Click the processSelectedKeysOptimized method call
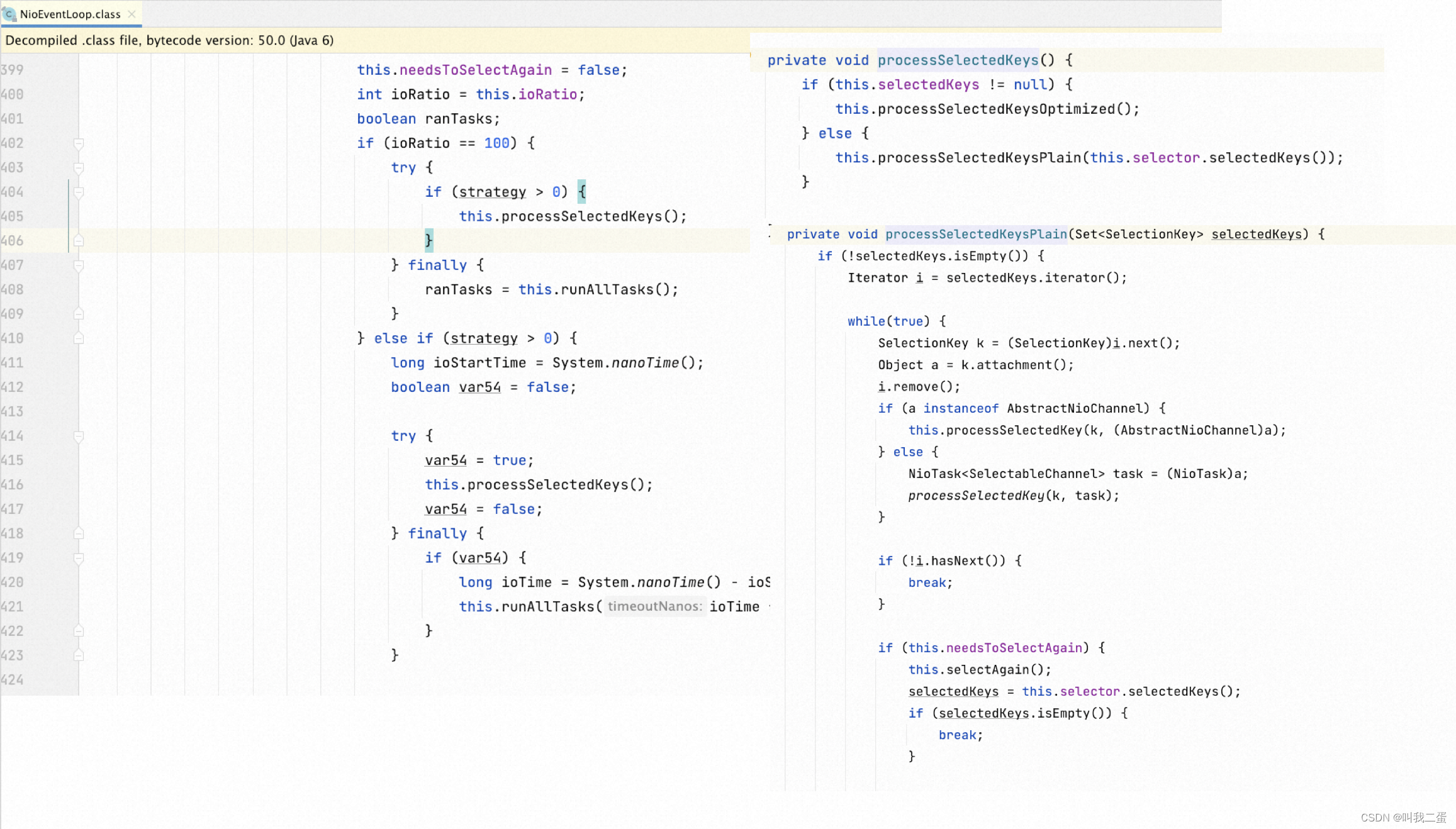This screenshot has width=1456, height=829. pos(996,109)
